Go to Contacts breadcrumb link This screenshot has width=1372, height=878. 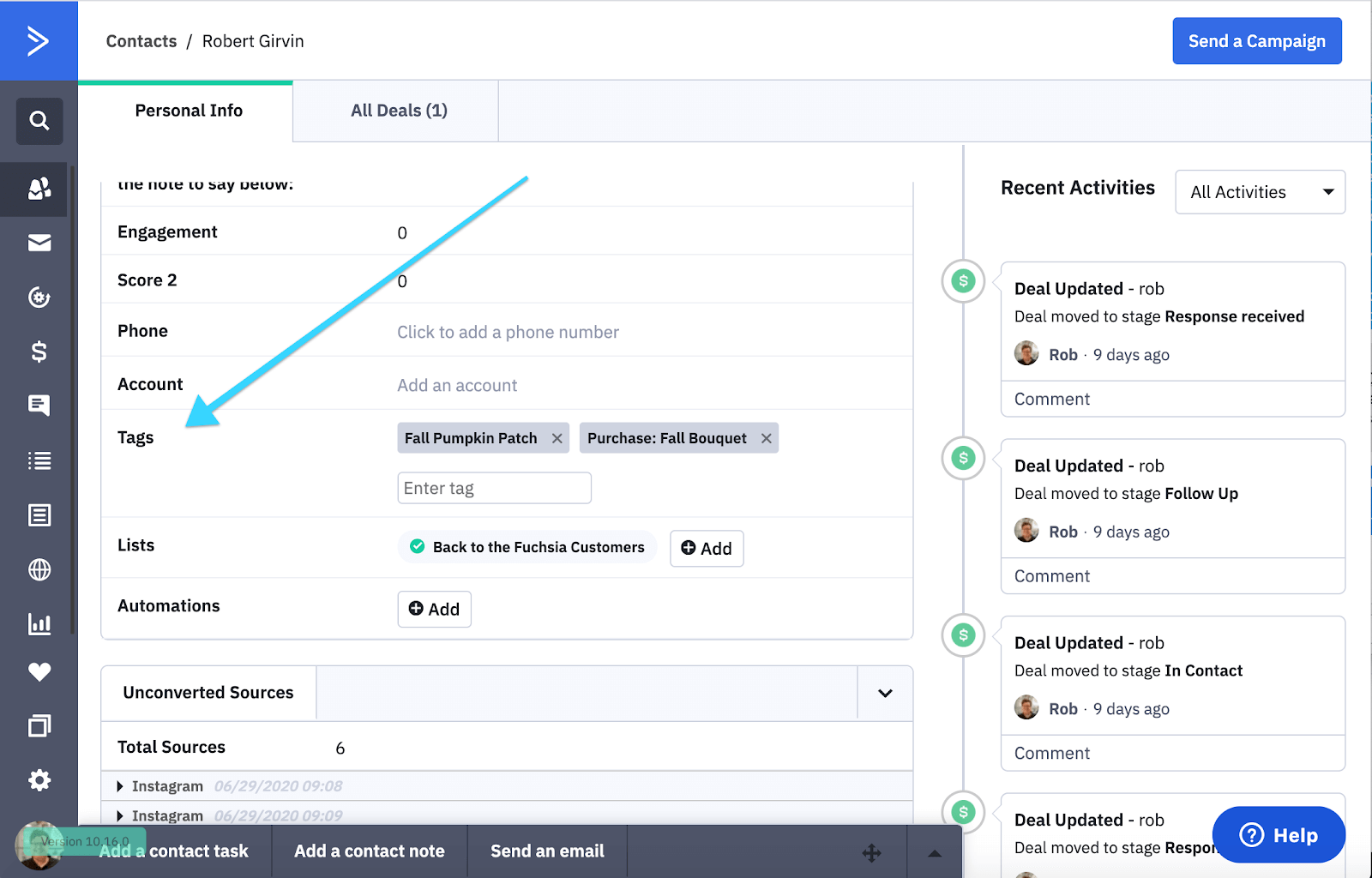[x=141, y=41]
